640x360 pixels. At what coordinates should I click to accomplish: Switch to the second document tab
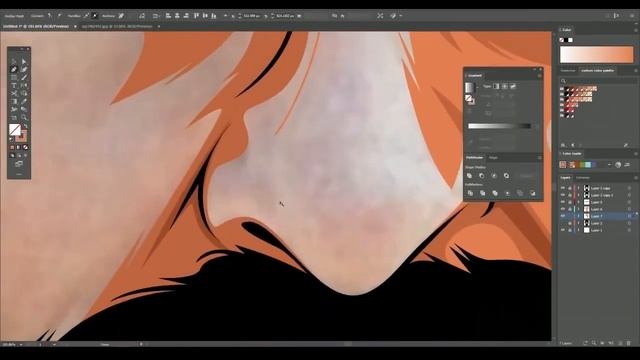[x=117, y=27]
